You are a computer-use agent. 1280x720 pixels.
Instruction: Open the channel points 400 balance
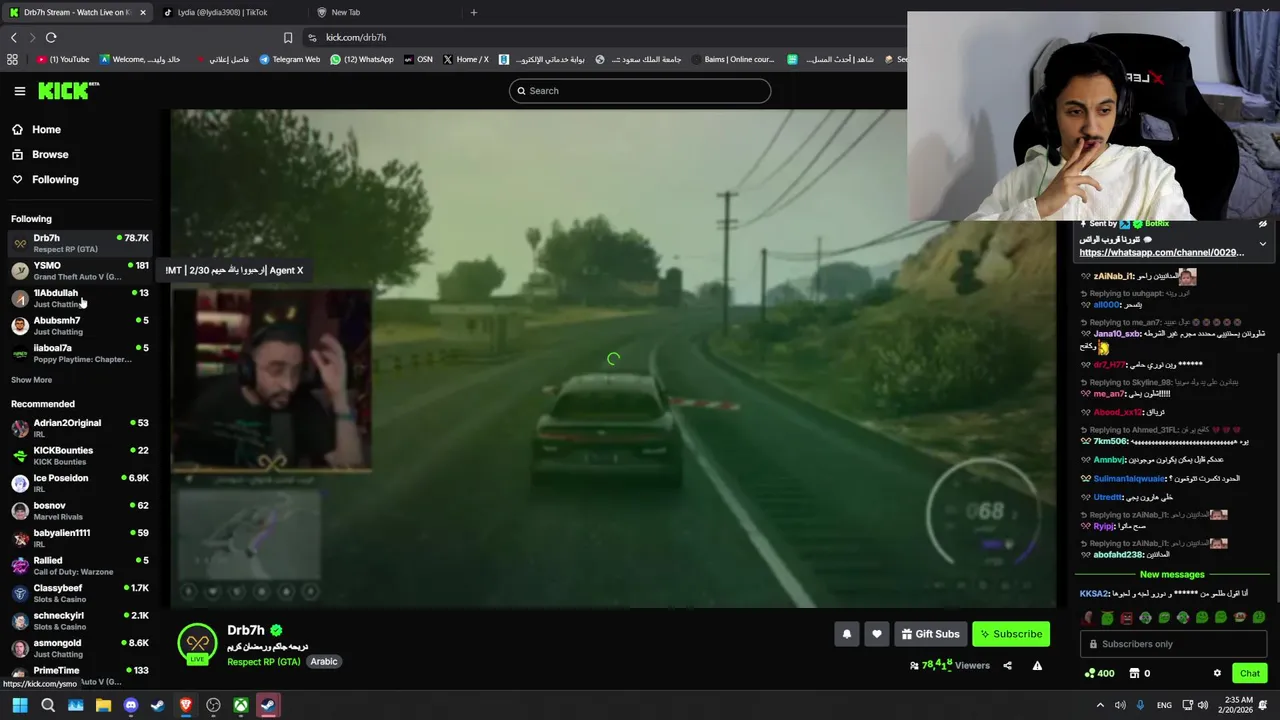1099,674
